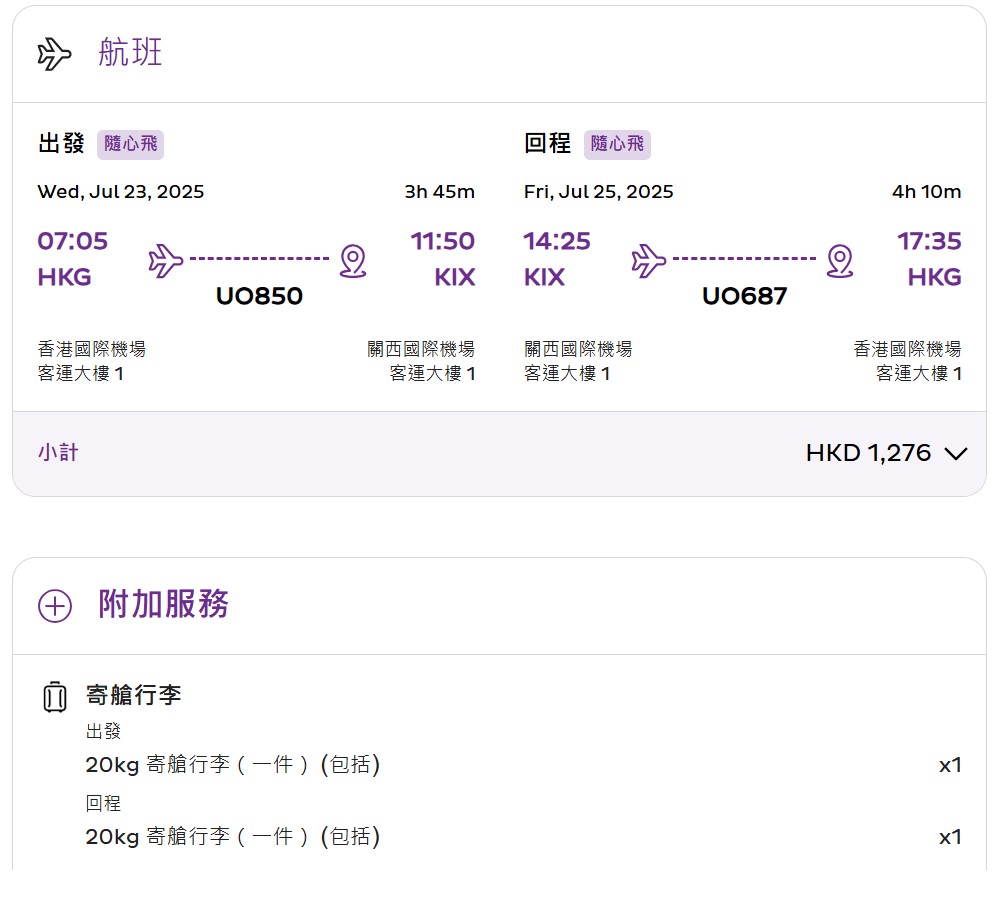Click the x1 quantity for outbound baggage
1001x911 pixels.
(950, 765)
